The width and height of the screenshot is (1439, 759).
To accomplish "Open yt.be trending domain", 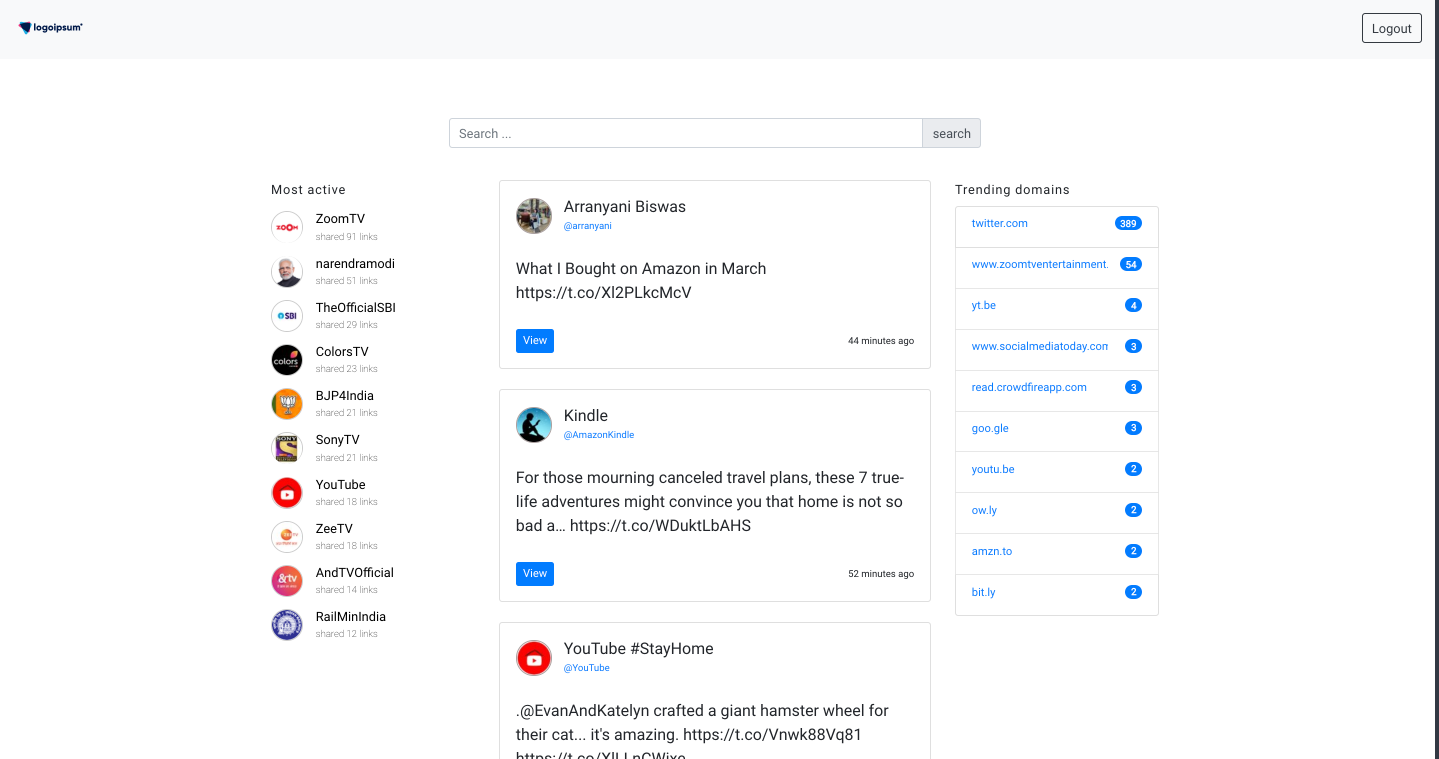I will pyautogui.click(x=984, y=305).
